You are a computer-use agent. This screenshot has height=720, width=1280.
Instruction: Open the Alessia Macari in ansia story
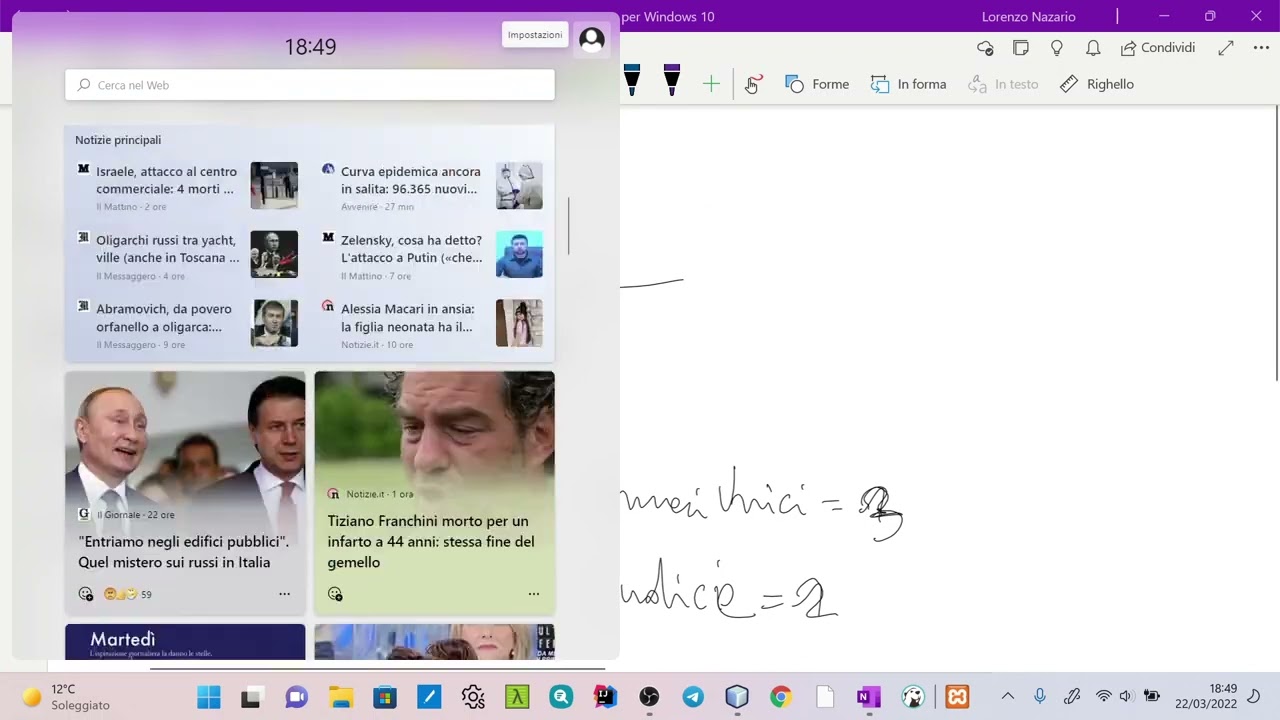coord(407,318)
